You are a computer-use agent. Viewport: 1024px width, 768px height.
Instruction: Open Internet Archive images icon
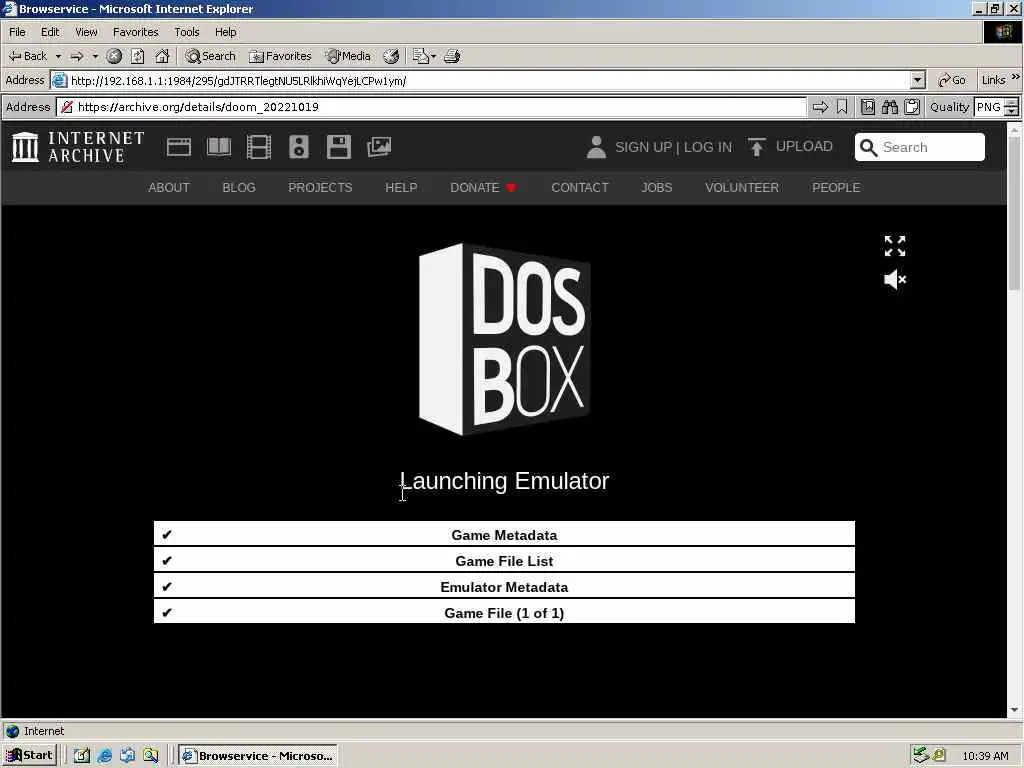click(x=379, y=147)
